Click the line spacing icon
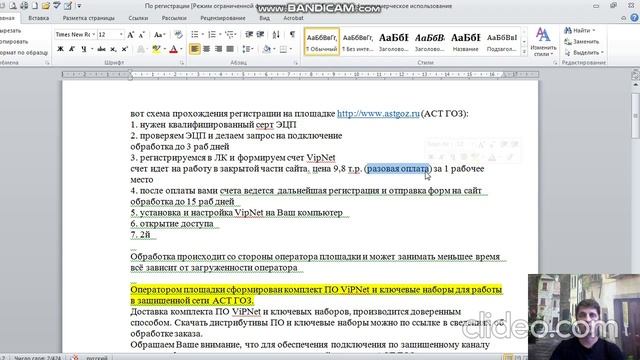This screenshot has height=360, width=640. pyautogui.click(x=246, y=49)
